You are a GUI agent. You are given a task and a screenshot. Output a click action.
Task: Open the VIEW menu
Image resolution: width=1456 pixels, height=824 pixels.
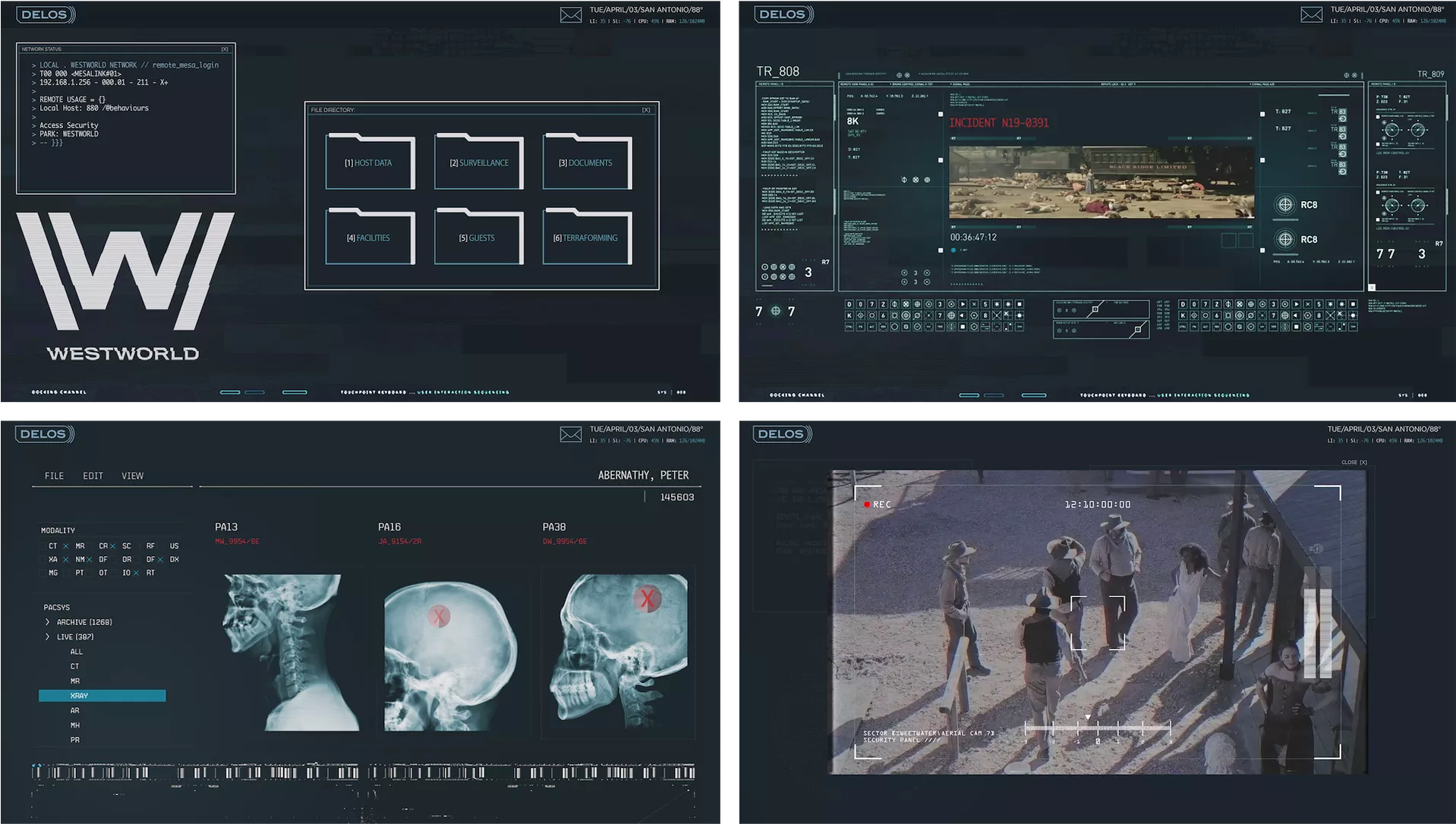click(132, 476)
